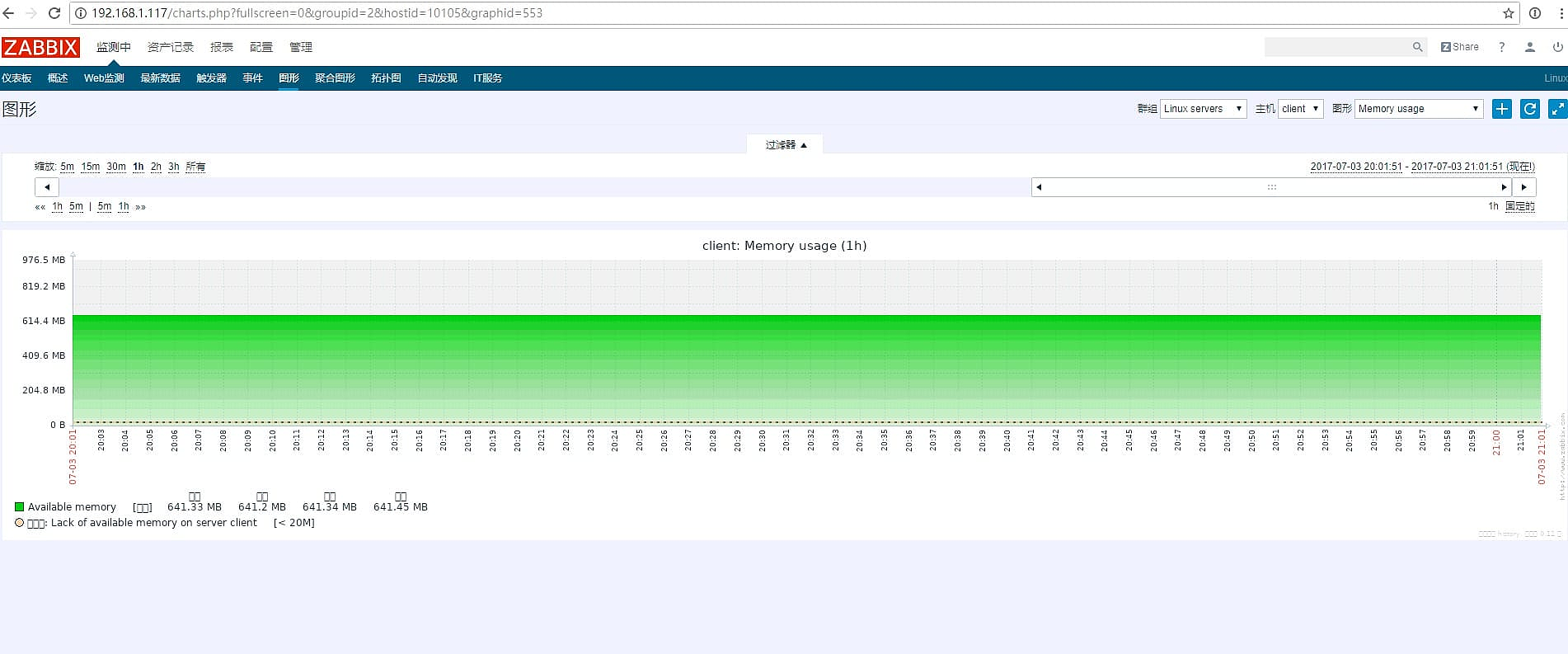
Task: Add graph to favorites with plus icon
Action: click(x=1501, y=109)
